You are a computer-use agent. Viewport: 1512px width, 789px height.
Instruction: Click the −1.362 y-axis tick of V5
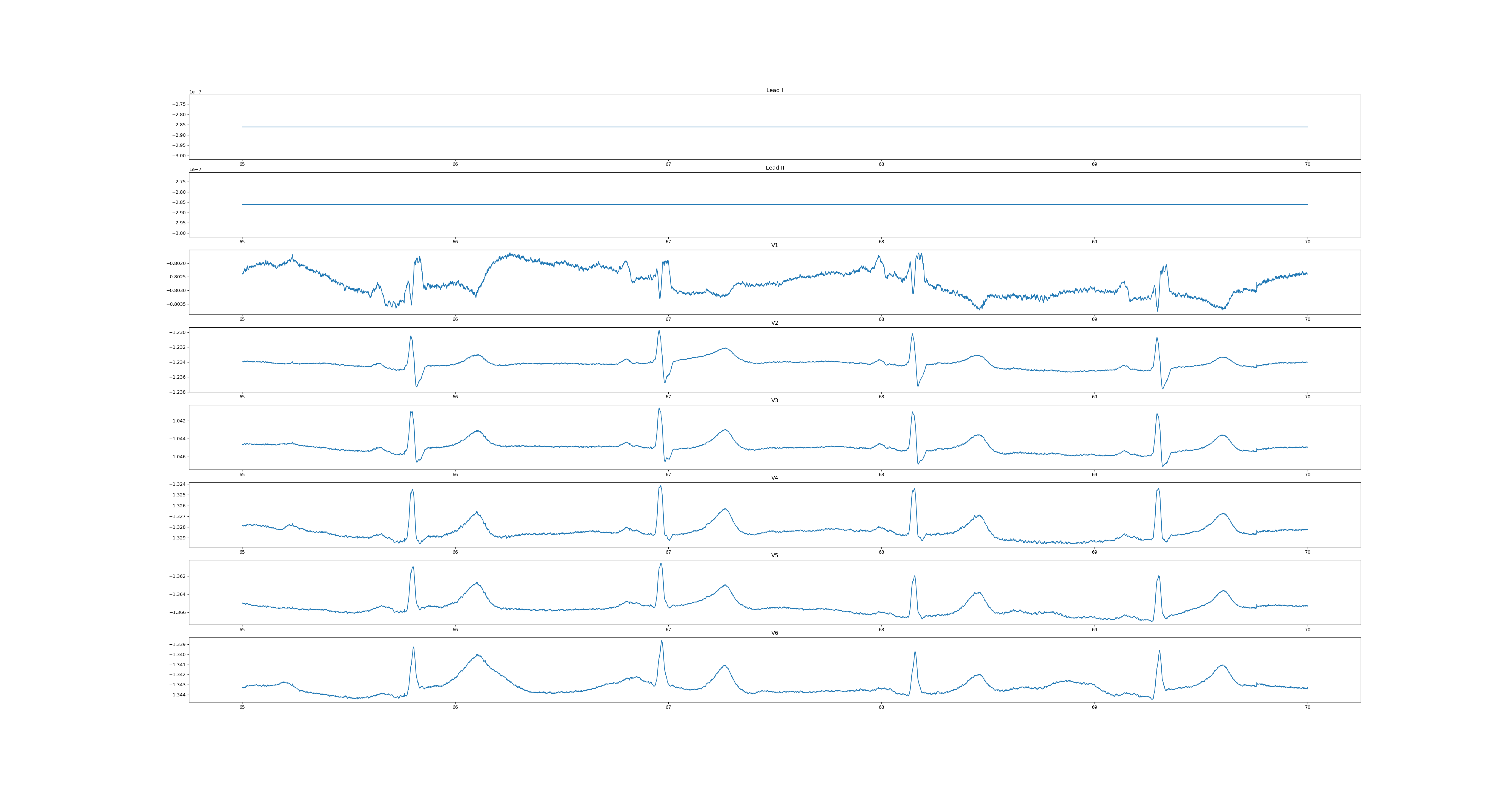coord(177,576)
